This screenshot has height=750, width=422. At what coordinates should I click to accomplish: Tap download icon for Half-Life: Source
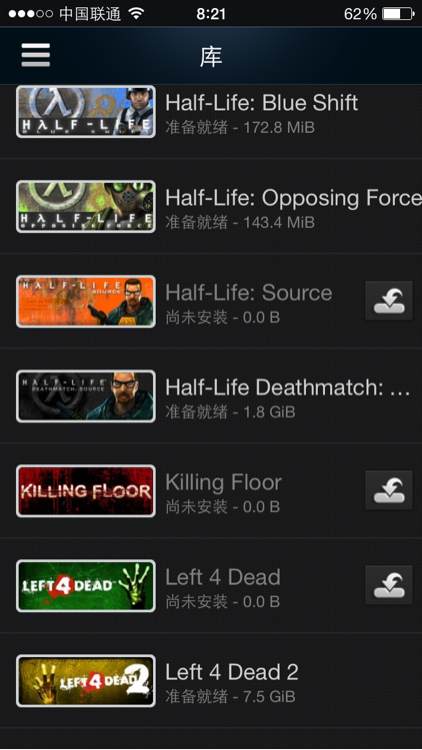[389, 300]
